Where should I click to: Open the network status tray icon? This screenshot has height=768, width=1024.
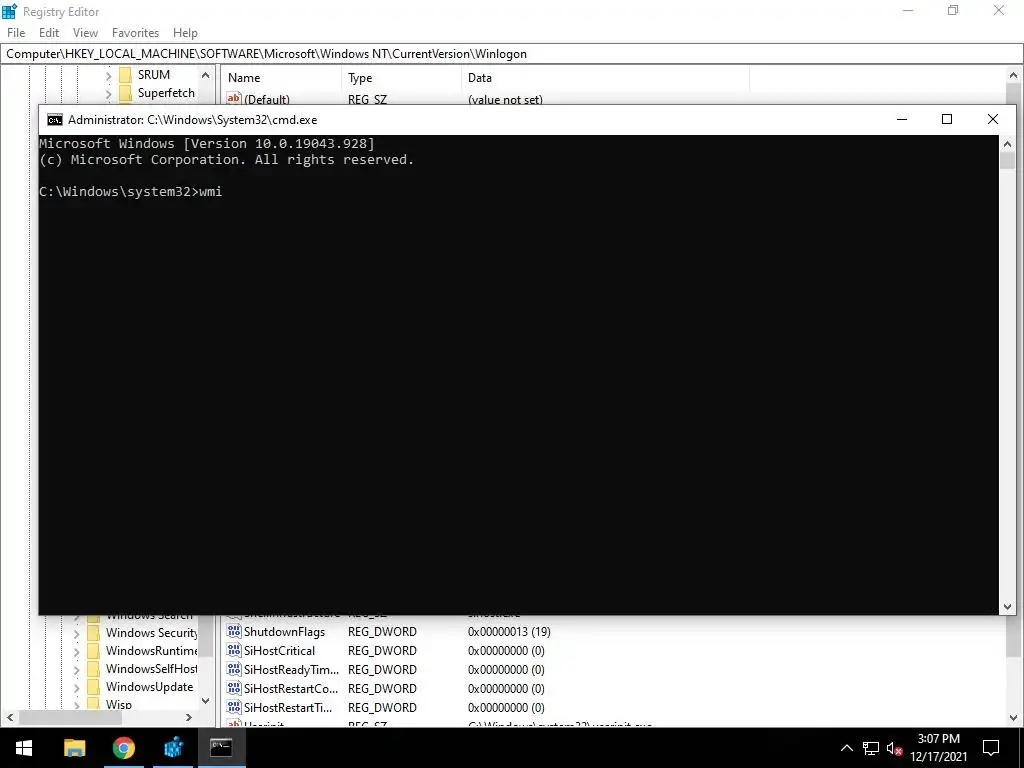871,748
